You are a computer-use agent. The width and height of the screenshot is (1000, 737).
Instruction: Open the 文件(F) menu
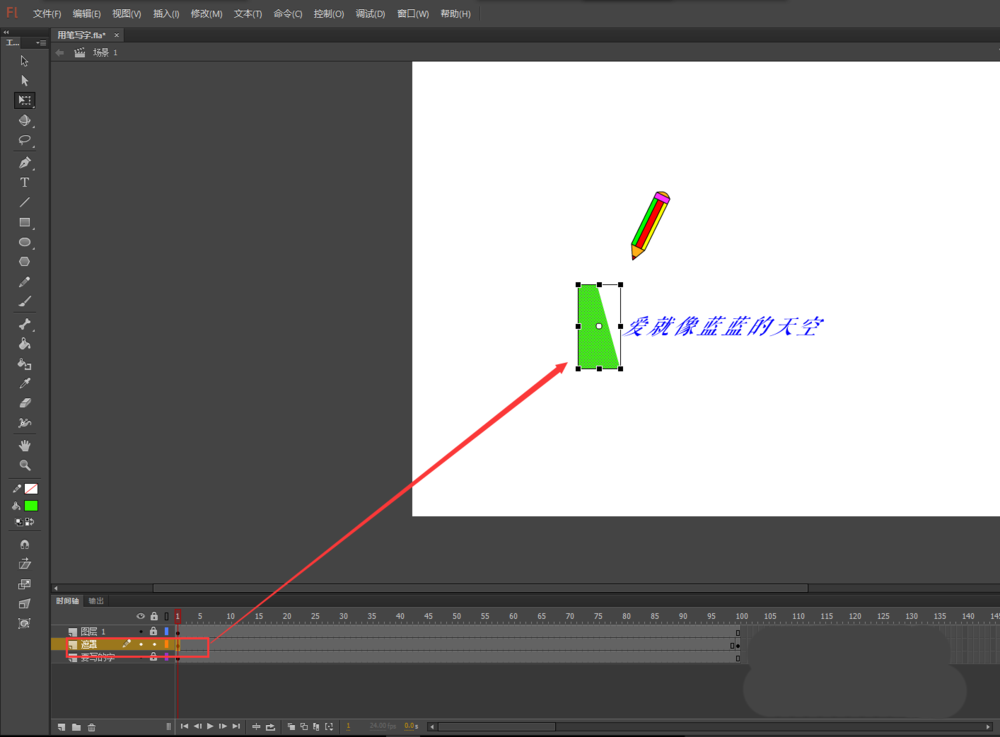tap(47, 14)
